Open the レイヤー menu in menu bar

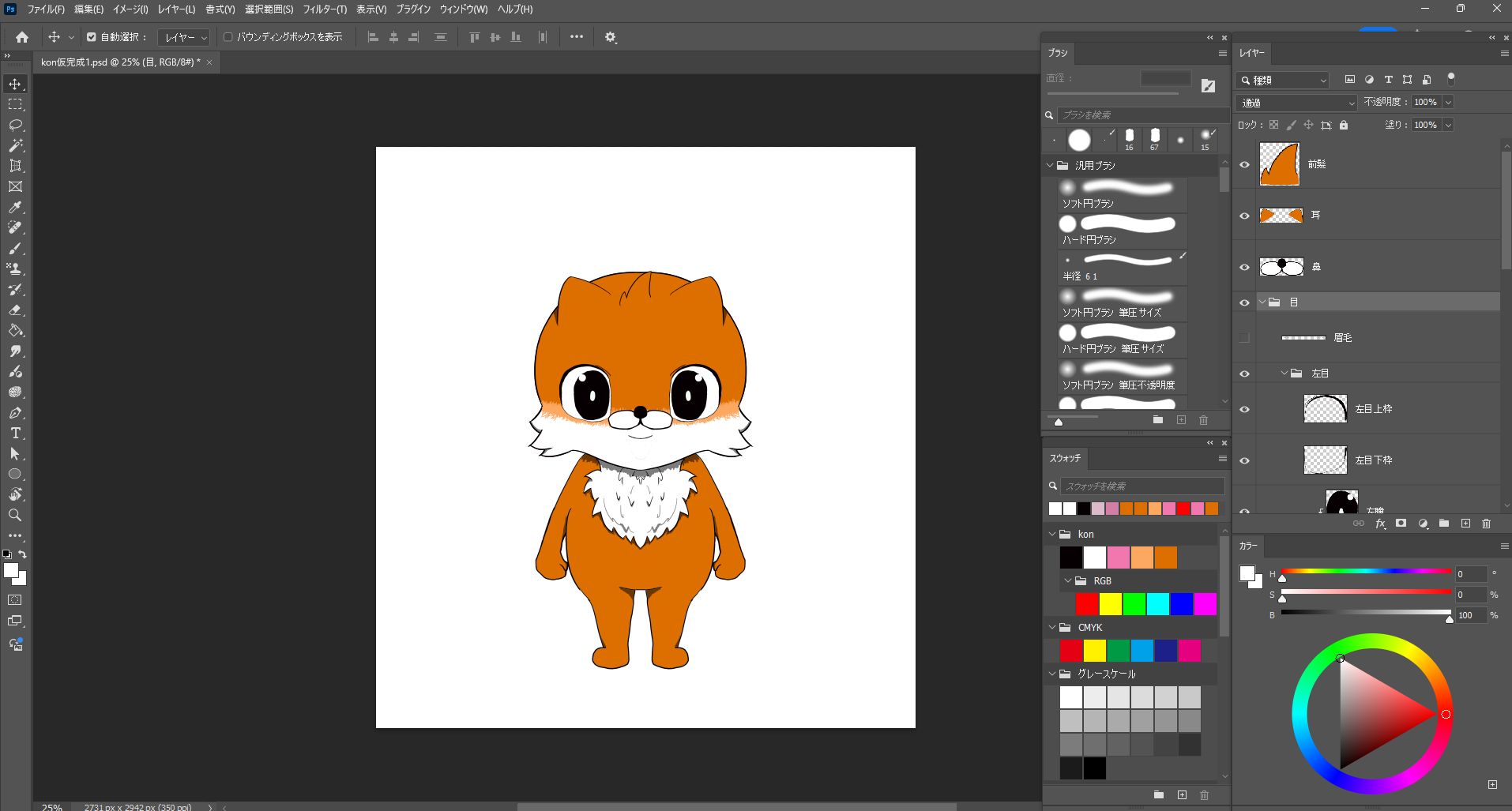tap(175, 9)
